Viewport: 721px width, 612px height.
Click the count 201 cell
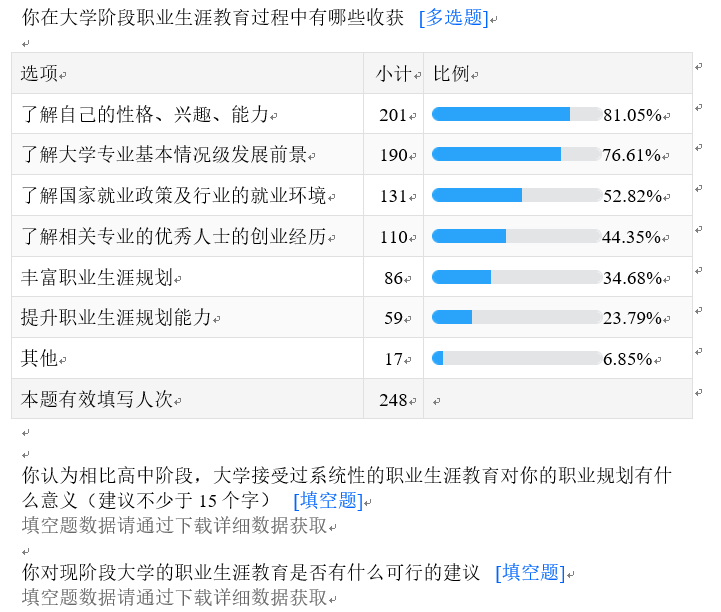(393, 115)
